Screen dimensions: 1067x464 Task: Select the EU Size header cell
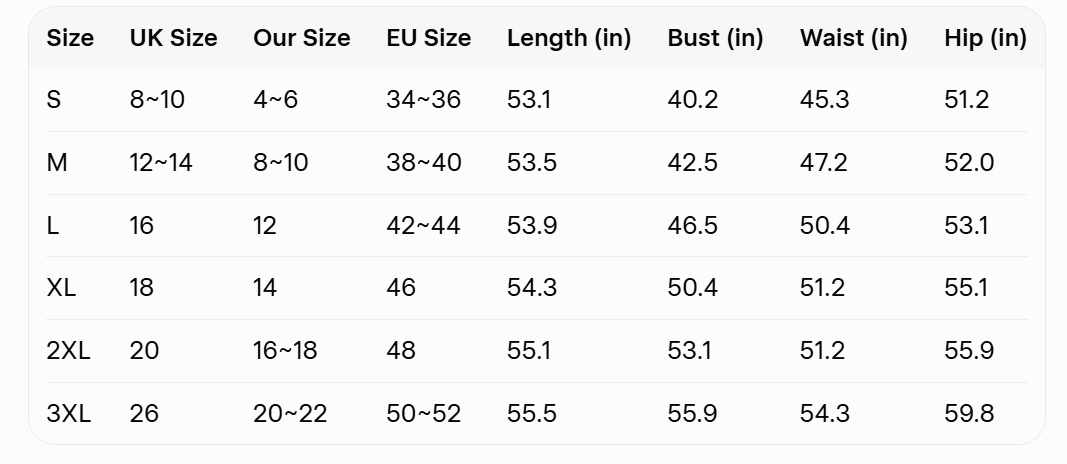[428, 38]
